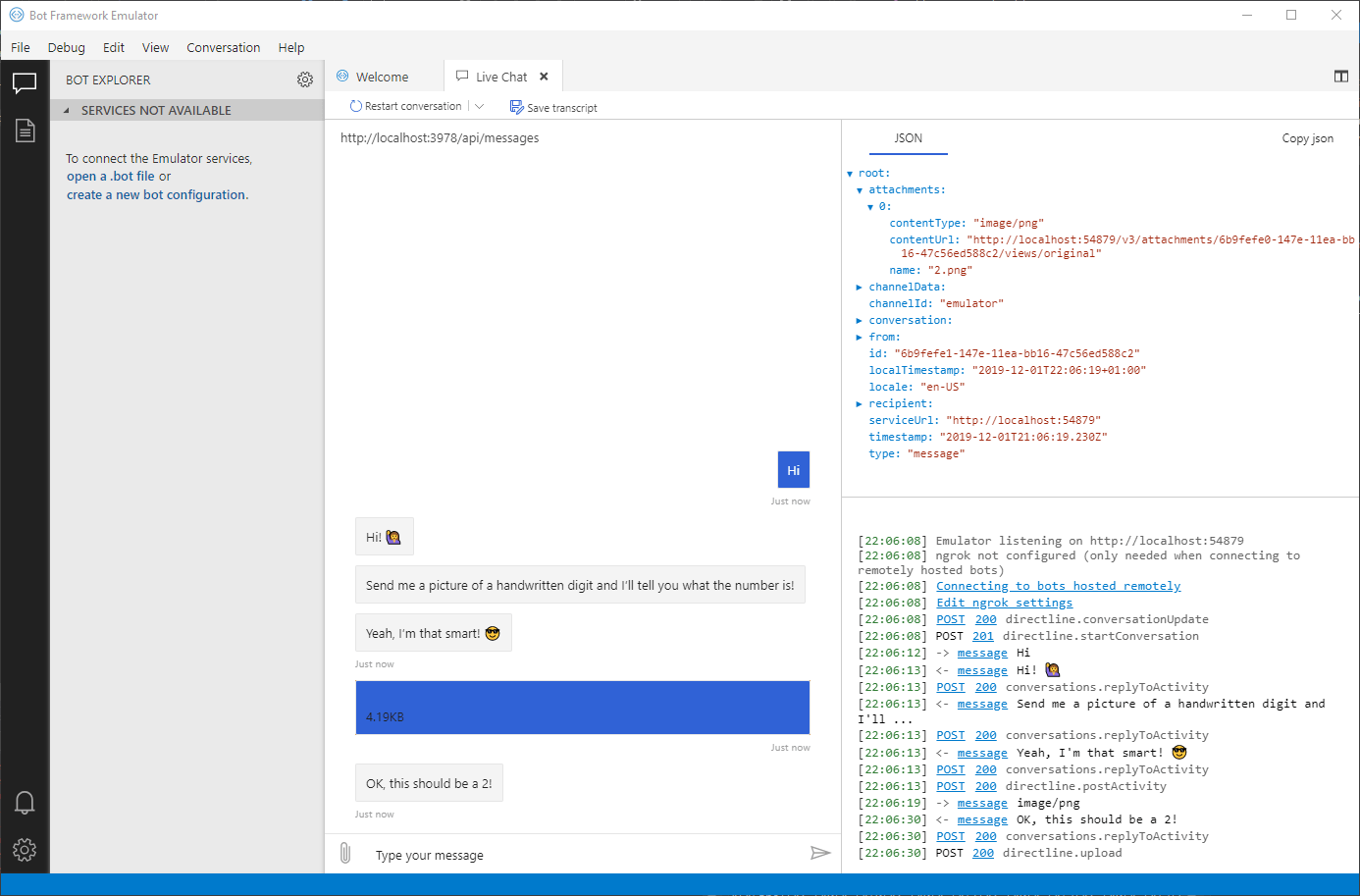1360x896 pixels.
Task: Click POST link for directline.conversationUpdate
Action: (x=951, y=619)
